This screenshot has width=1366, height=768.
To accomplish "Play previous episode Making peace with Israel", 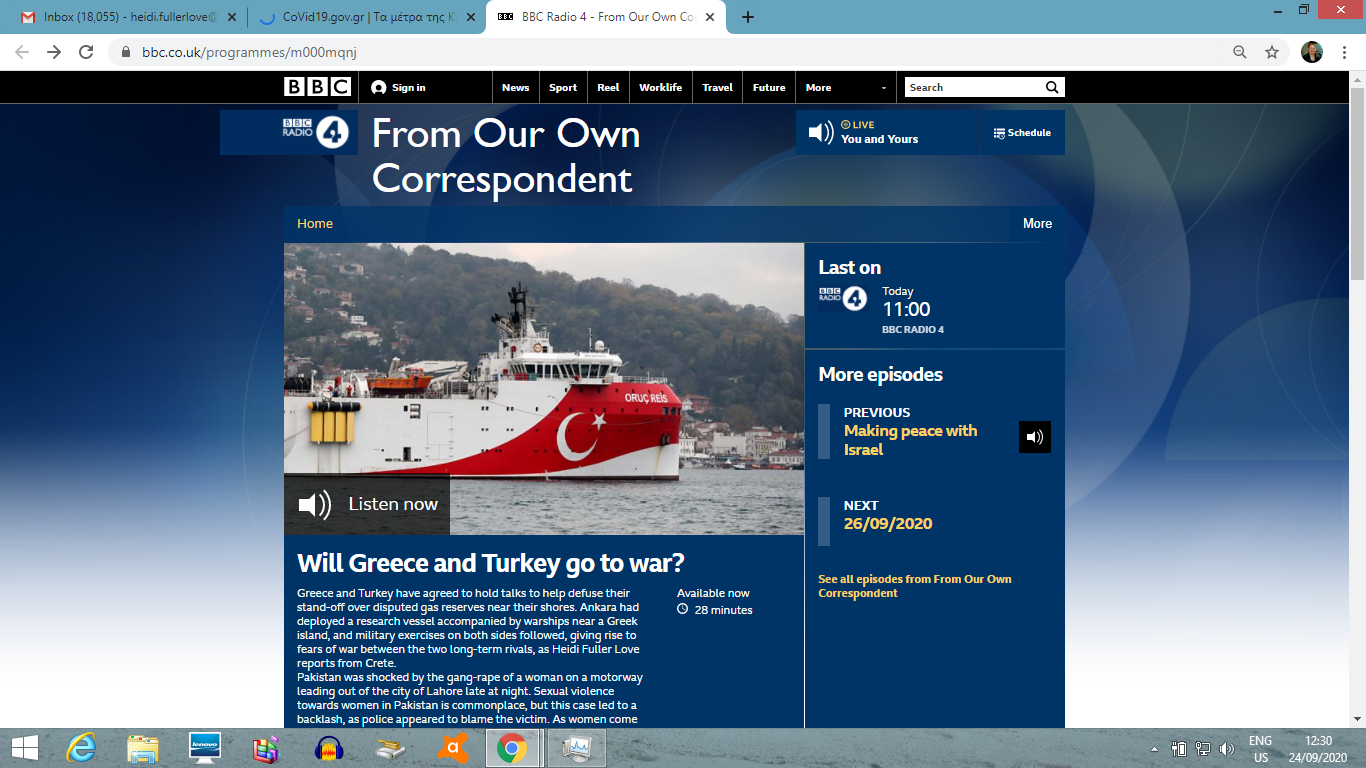I will [x=1035, y=437].
